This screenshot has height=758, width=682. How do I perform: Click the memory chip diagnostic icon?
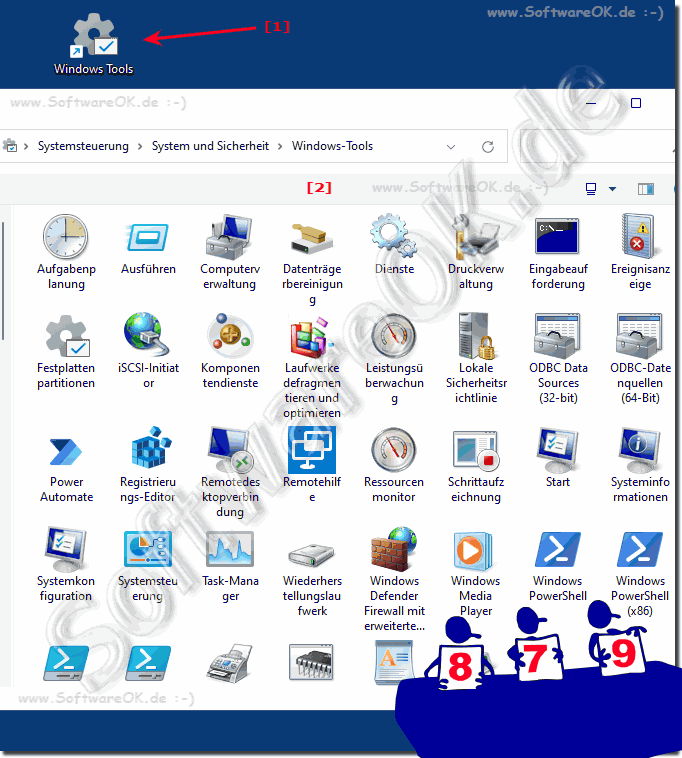click(312, 662)
